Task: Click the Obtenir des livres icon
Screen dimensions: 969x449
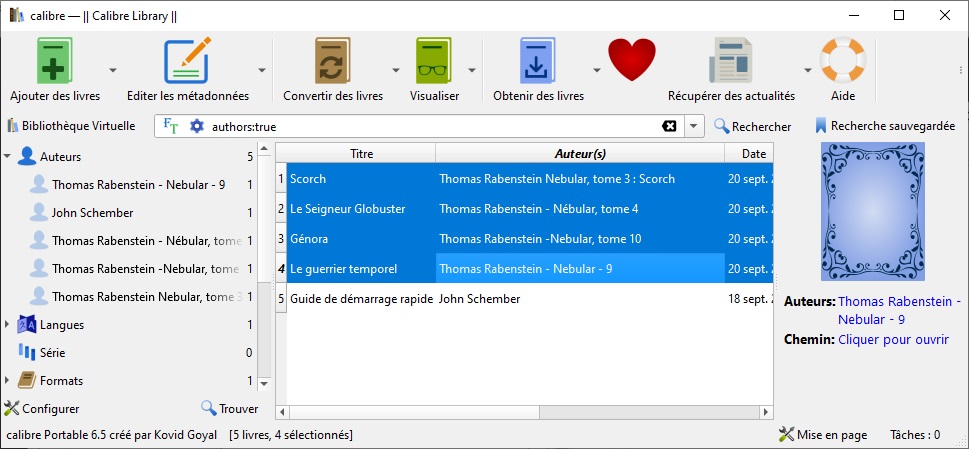Action: [x=538, y=62]
